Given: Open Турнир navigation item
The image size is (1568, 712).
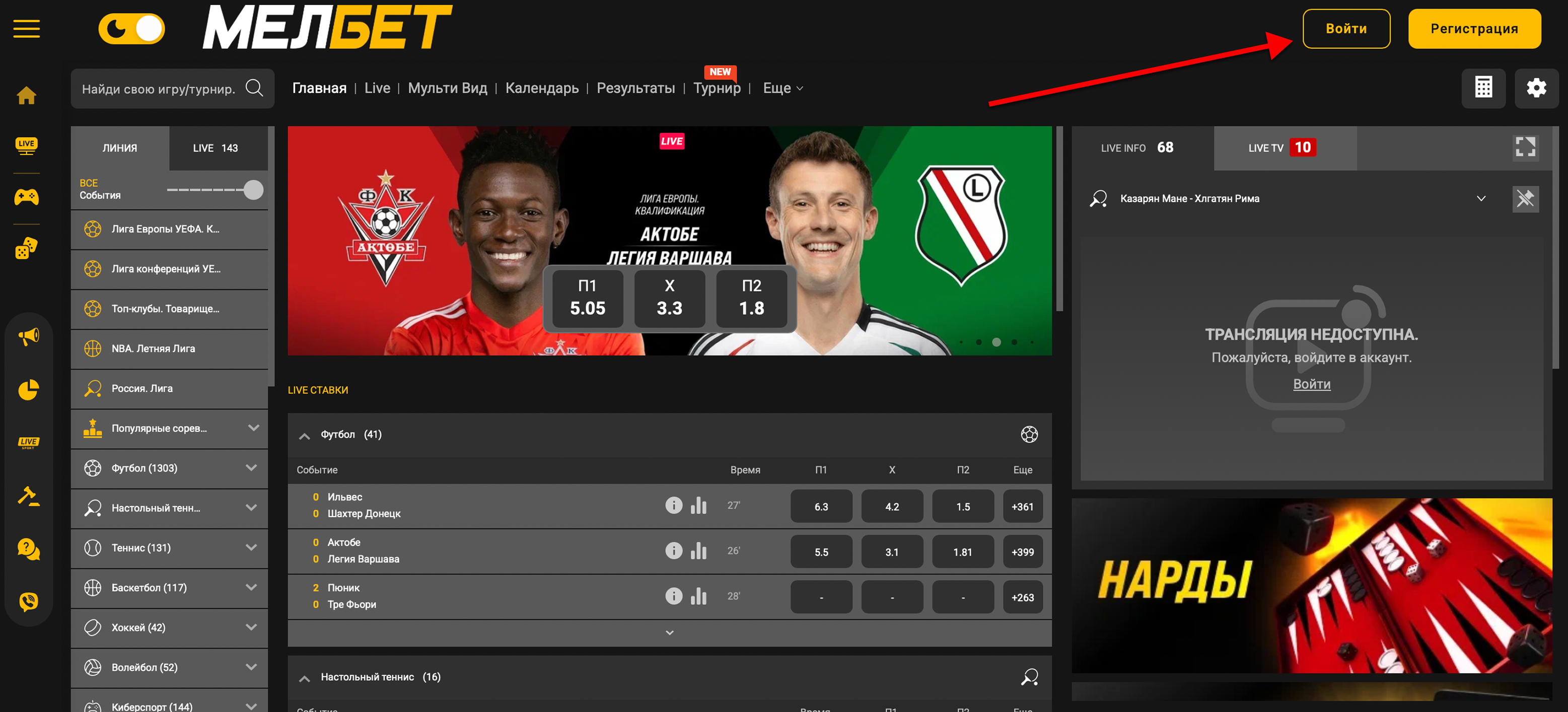Looking at the screenshot, I should [x=717, y=88].
